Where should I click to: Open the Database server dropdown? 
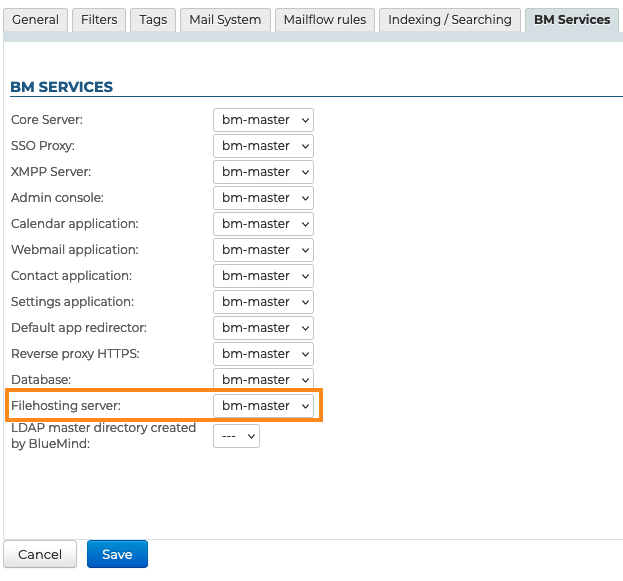click(x=263, y=380)
